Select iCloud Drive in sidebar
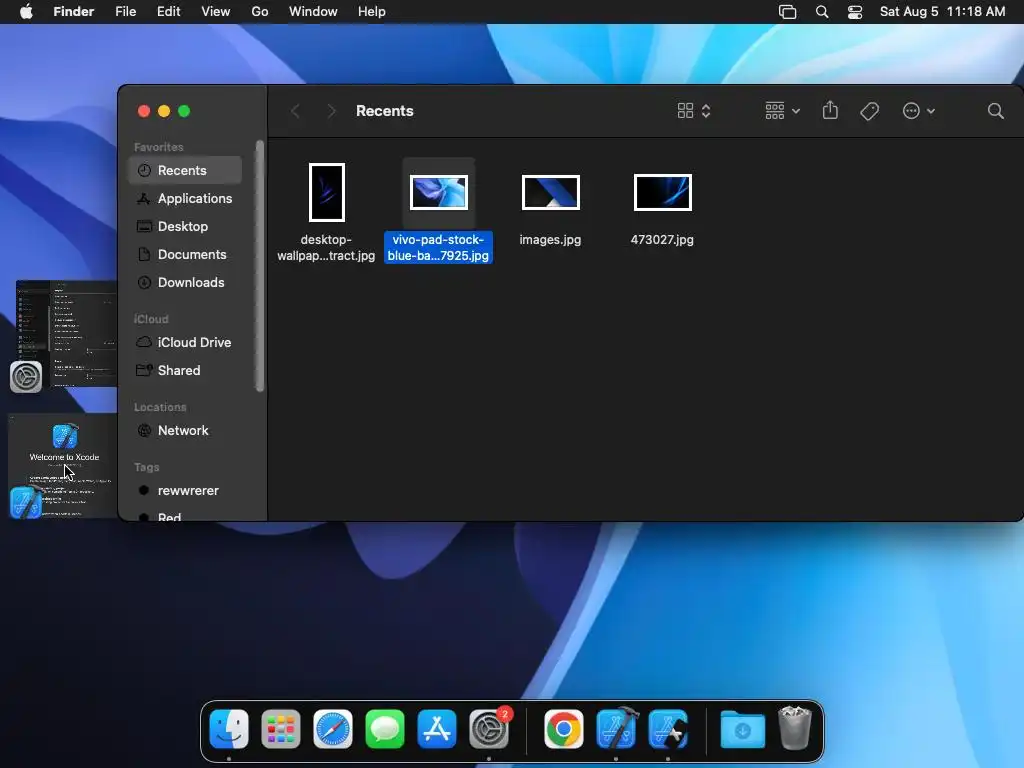The image size is (1024, 768). tap(185, 342)
